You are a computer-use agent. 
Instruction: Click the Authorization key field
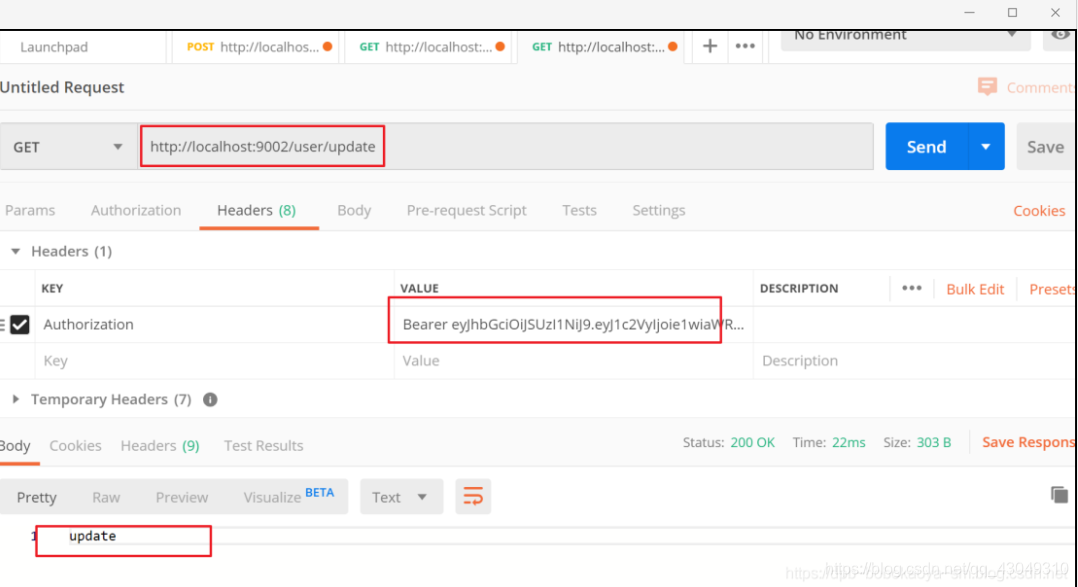213,324
